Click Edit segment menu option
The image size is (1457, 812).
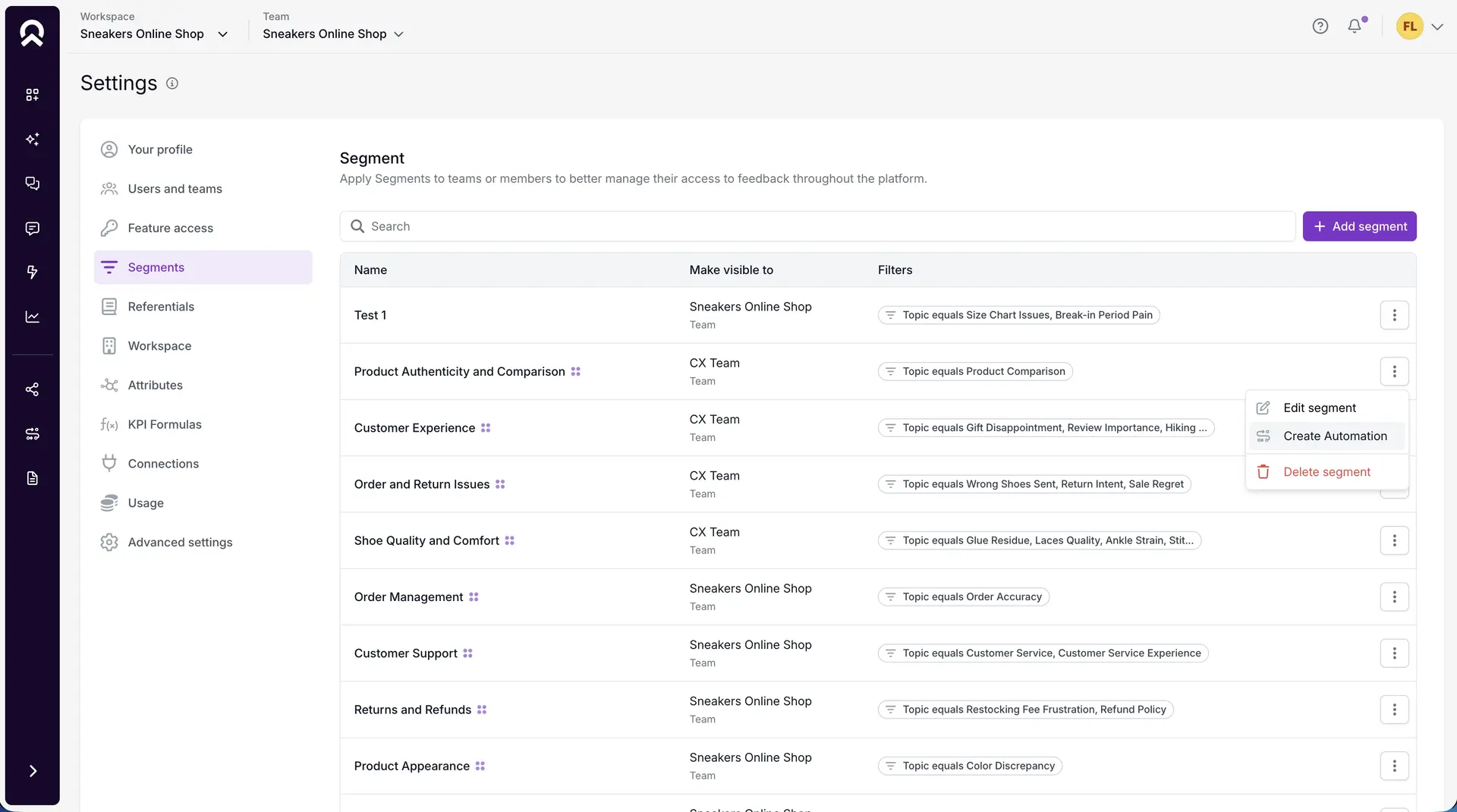click(1320, 408)
